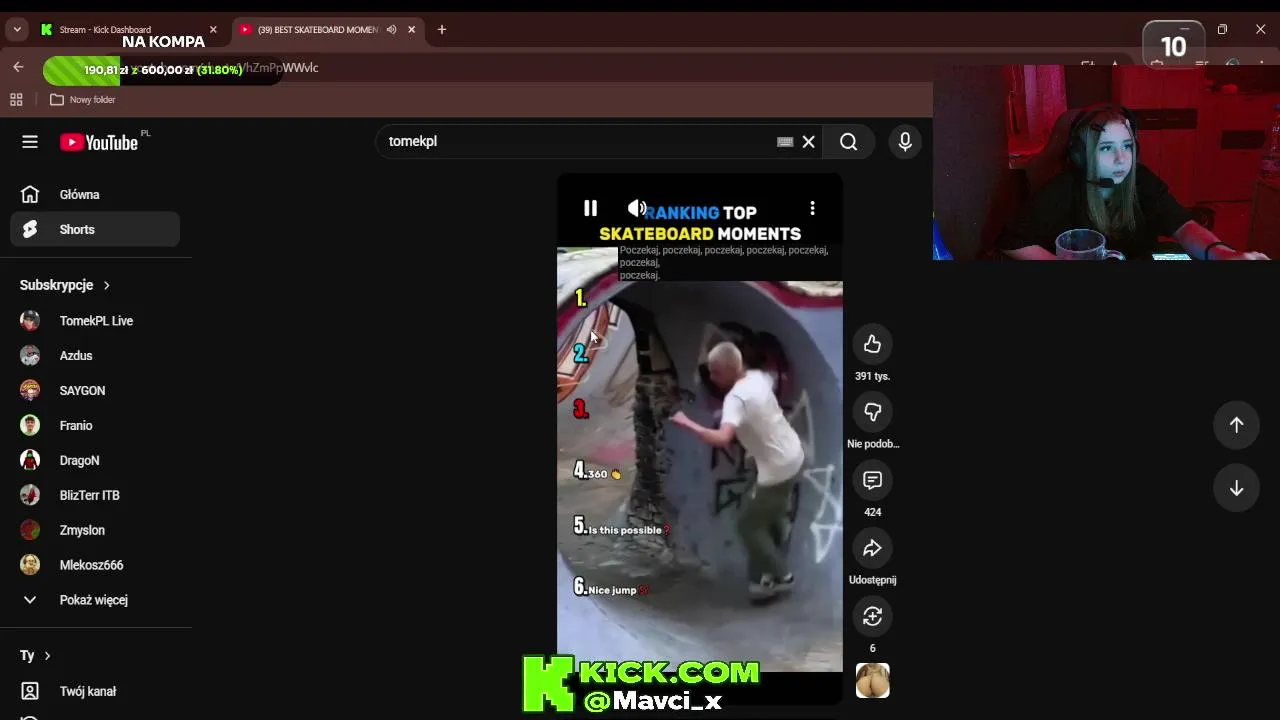This screenshot has width=1280, height=720.
Task: Expand the Subskrypcje section
Action: click(65, 285)
